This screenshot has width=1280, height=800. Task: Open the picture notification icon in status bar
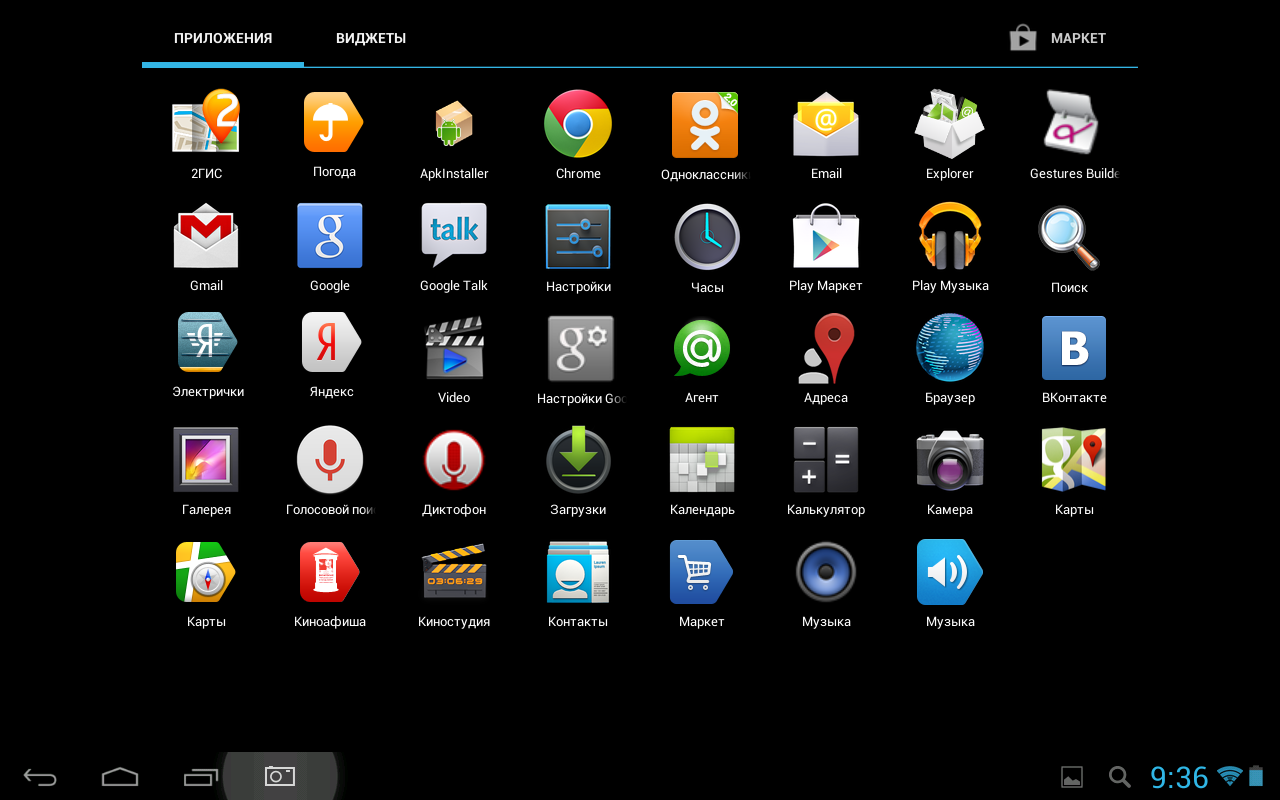pos(1072,777)
